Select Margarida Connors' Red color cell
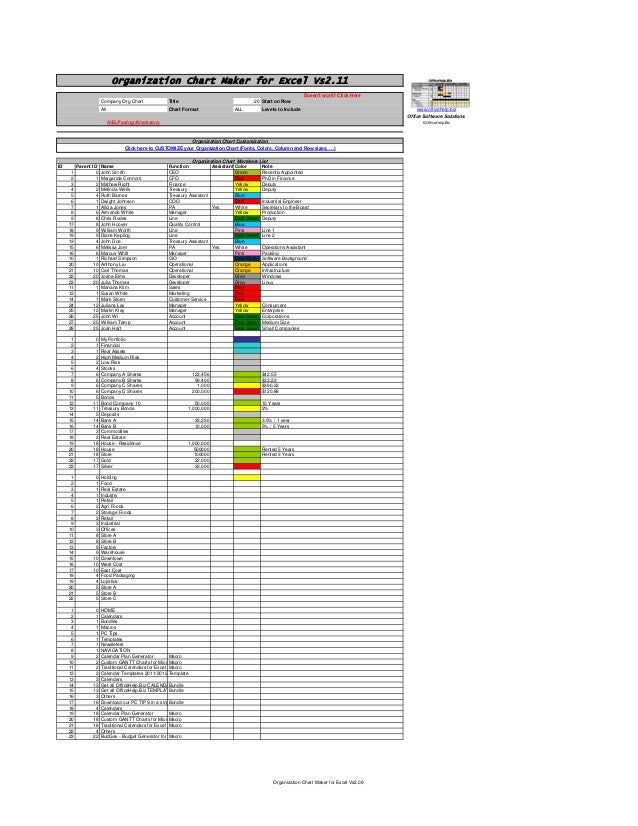638x826 pixels. [x=247, y=179]
